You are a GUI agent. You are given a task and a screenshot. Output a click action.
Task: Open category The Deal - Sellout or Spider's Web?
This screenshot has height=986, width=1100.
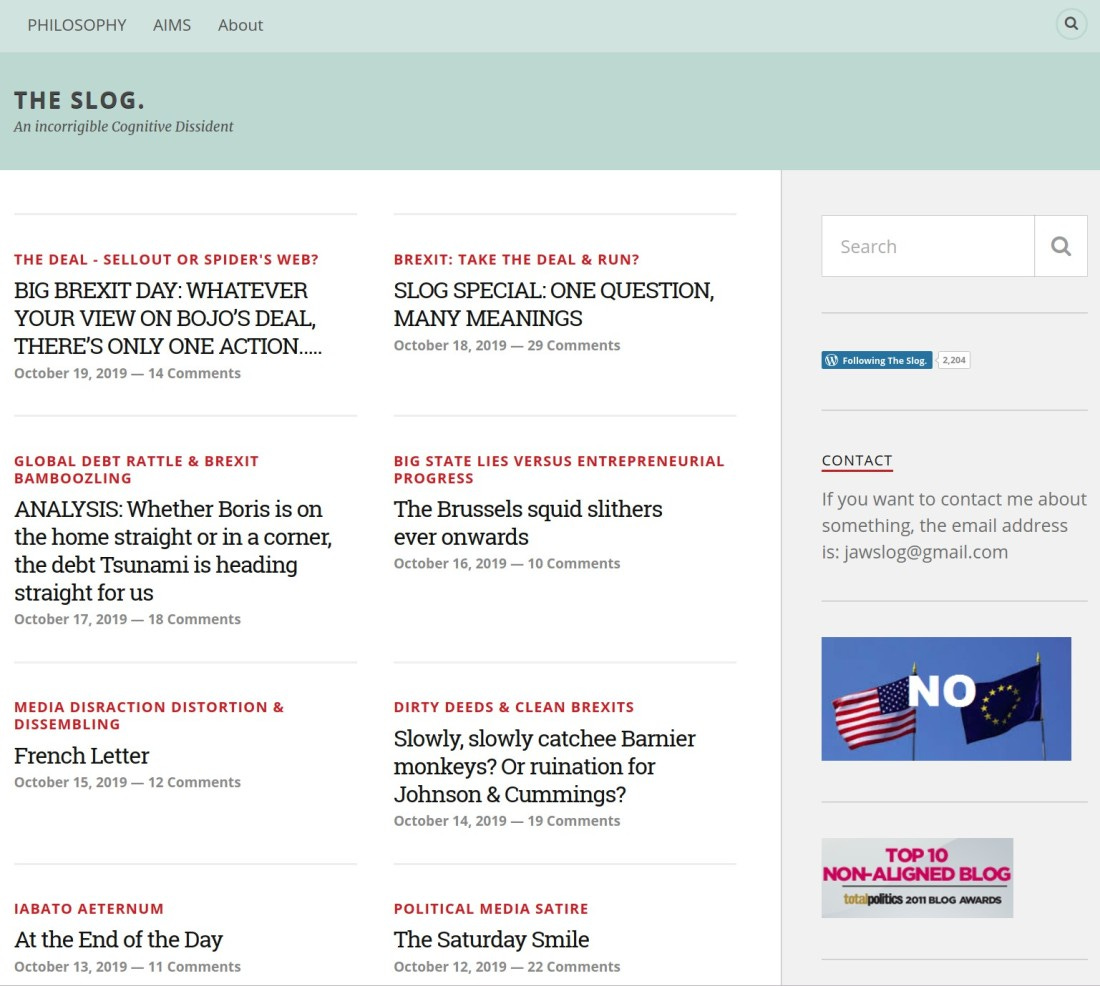(x=166, y=260)
